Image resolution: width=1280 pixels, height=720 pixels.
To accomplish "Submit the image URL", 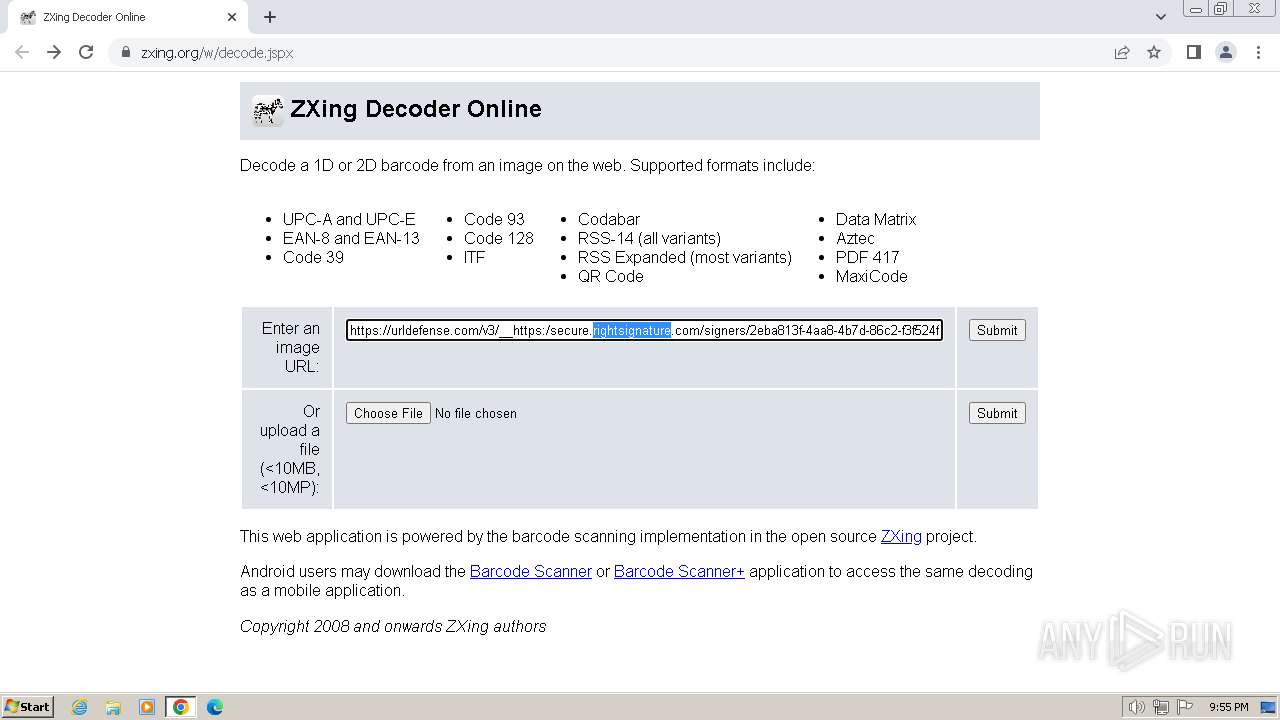I will [x=997, y=330].
